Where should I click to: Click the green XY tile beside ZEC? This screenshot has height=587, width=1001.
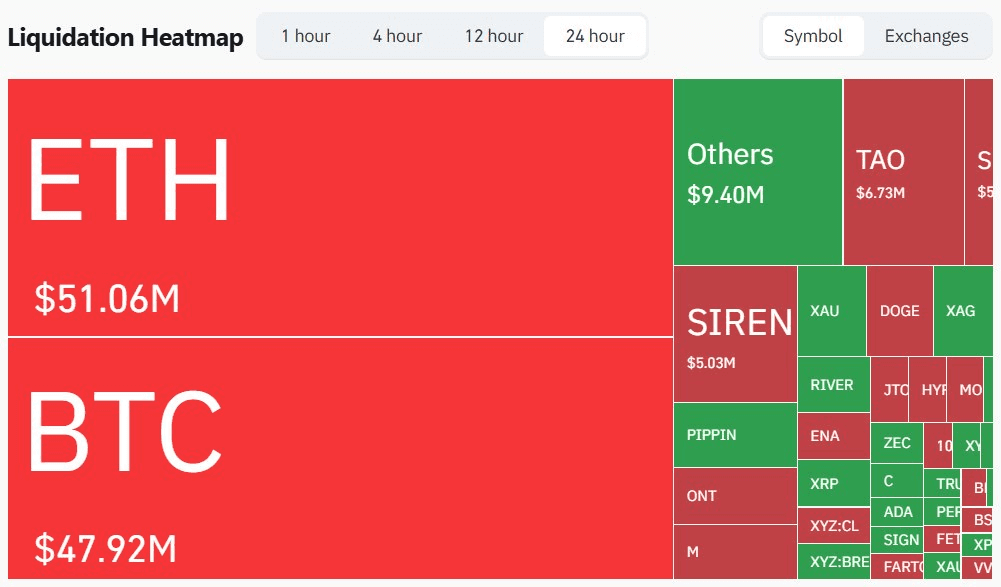(x=967, y=445)
